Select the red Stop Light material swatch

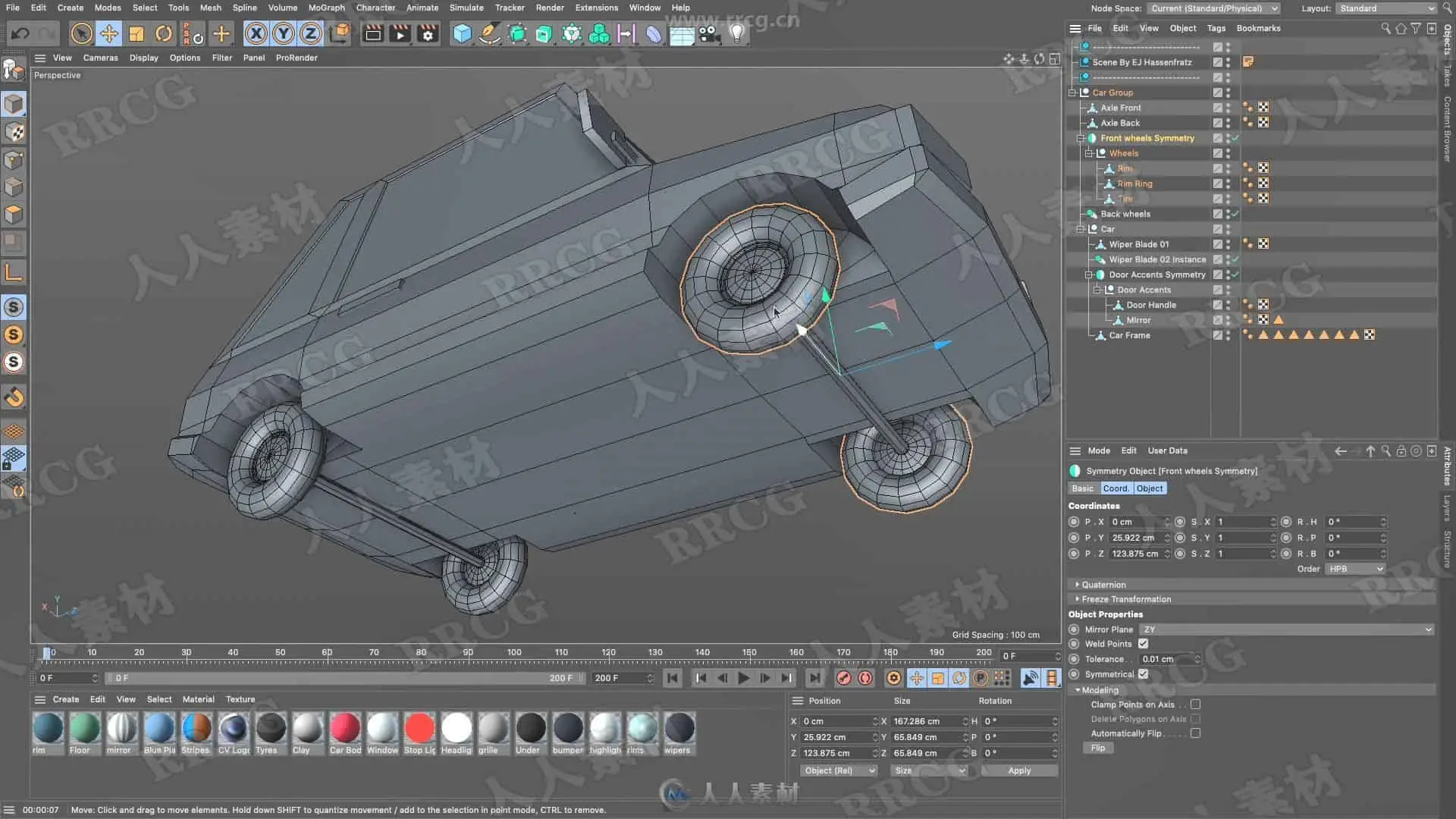pyautogui.click(x=419, y=728)
